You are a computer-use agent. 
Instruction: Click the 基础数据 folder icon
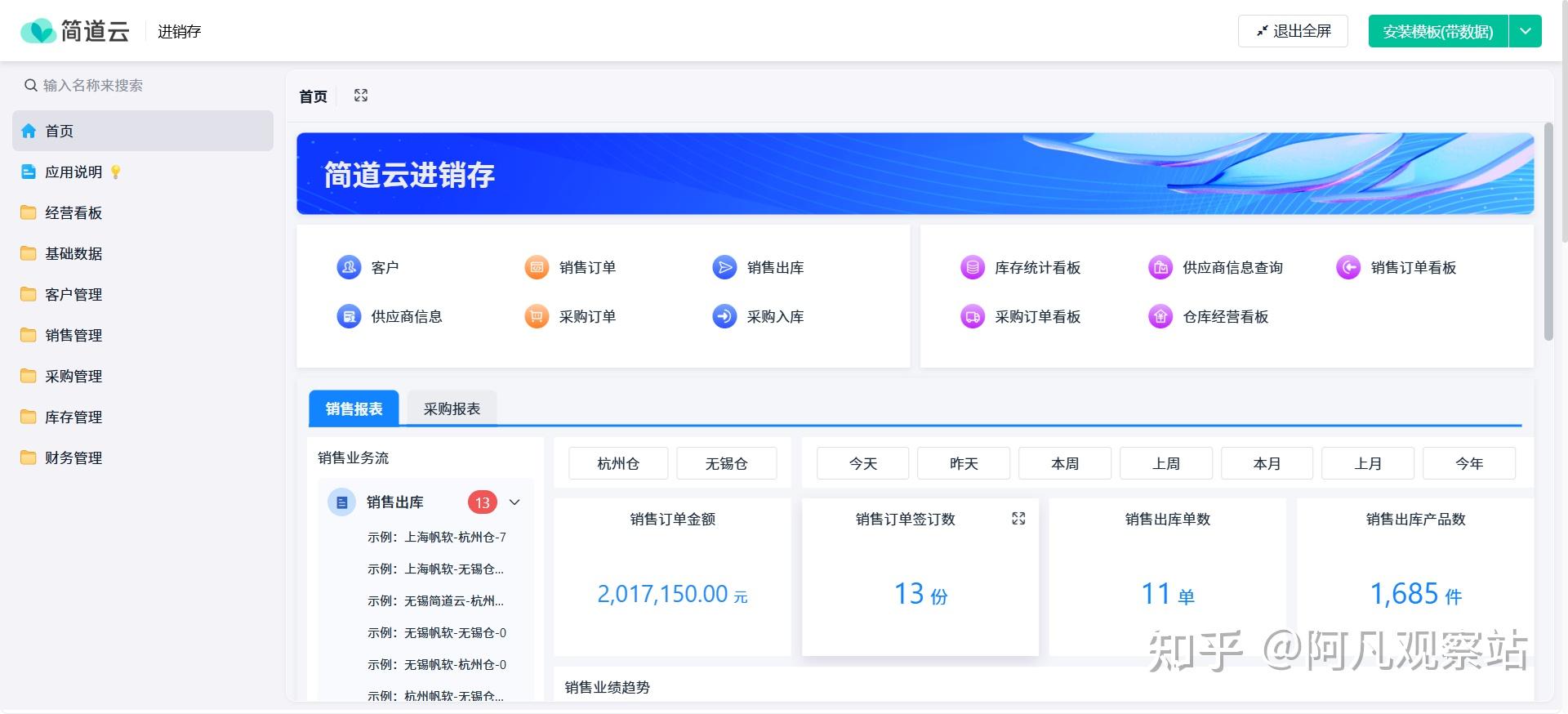[x=29, y=253]
